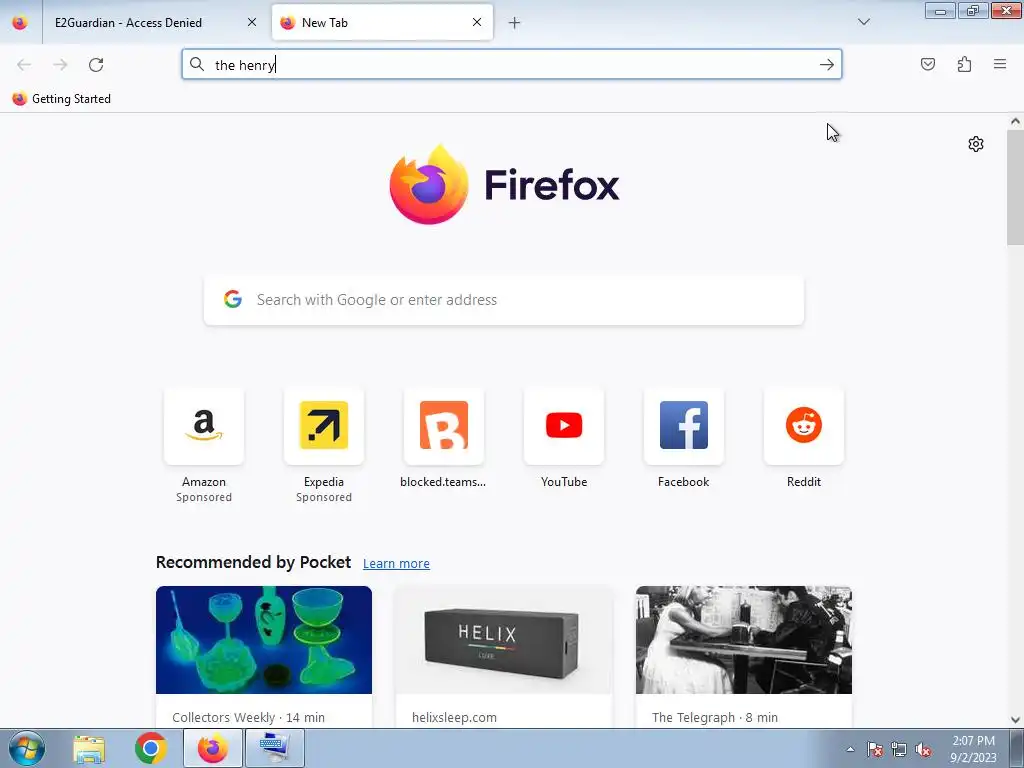1024x768 pixels.
Task: Go forward with the forward arrow
Action: tap(60, 65)
